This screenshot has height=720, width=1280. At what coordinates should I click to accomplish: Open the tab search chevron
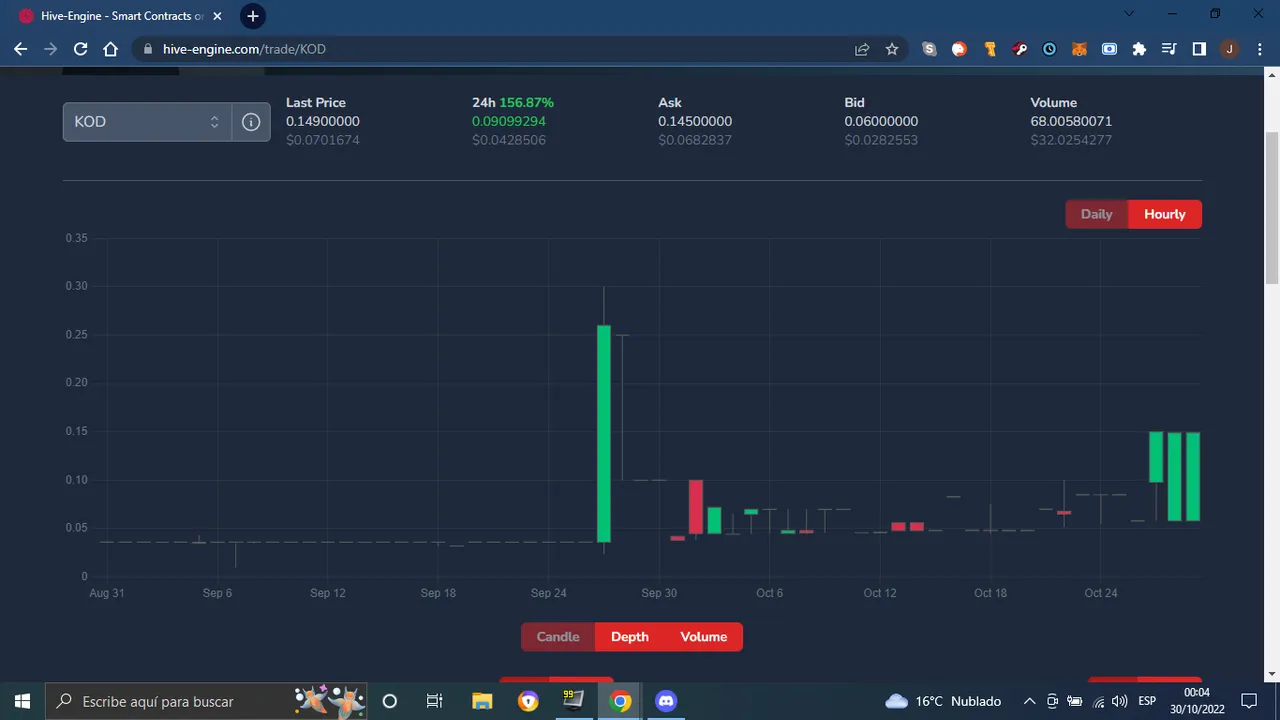1130,14
